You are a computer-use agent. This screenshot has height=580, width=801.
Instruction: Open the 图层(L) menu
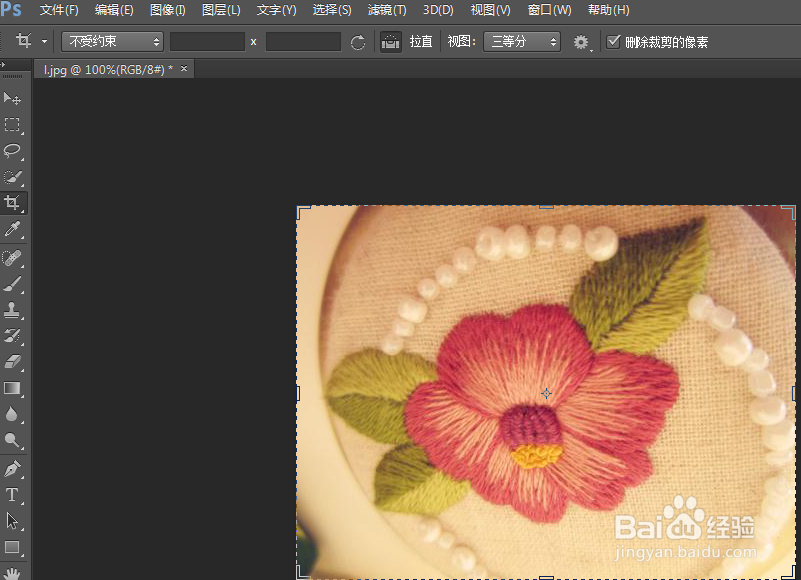[x=221, y=10]
